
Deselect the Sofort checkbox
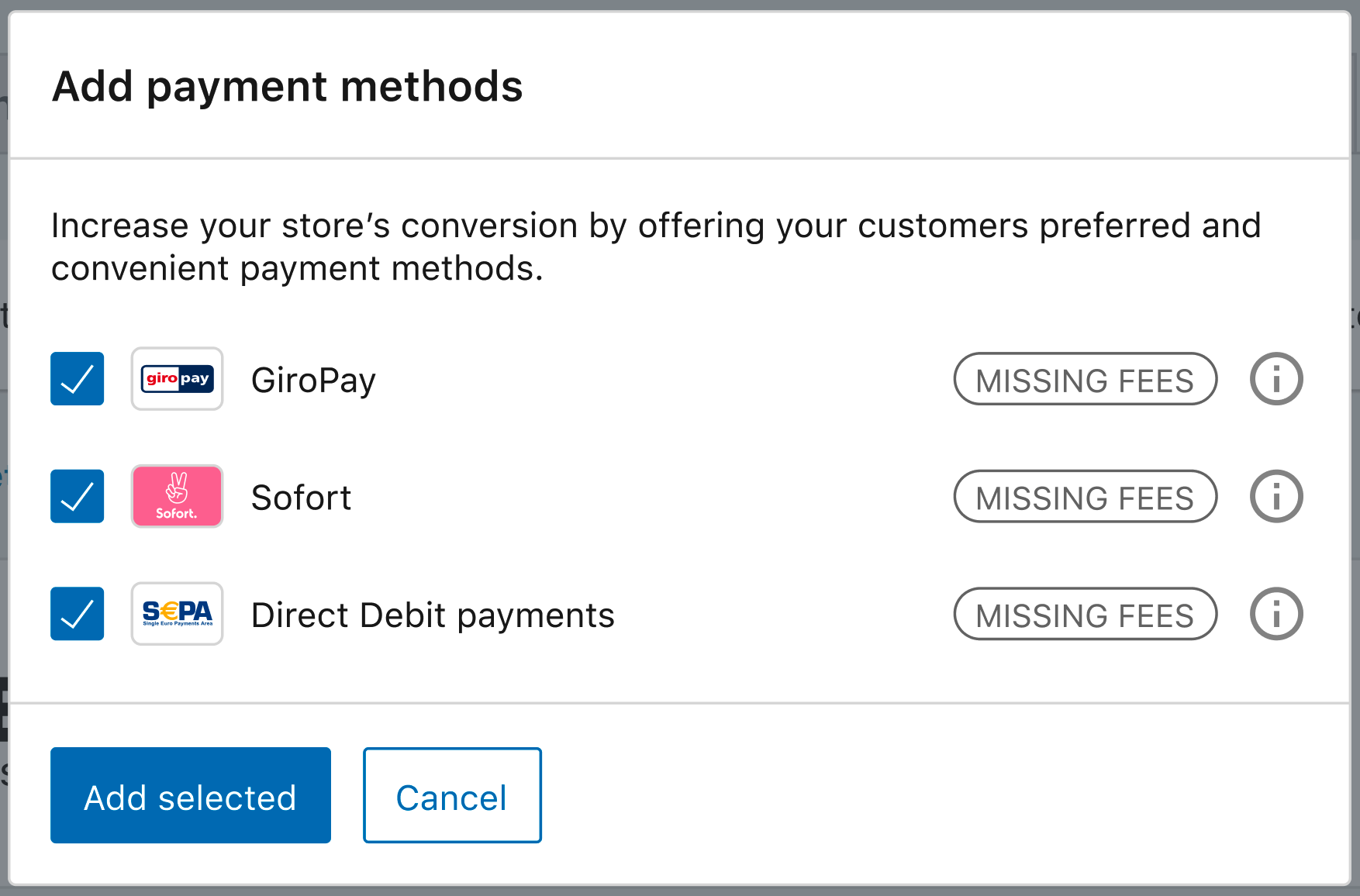pos(77,496)
